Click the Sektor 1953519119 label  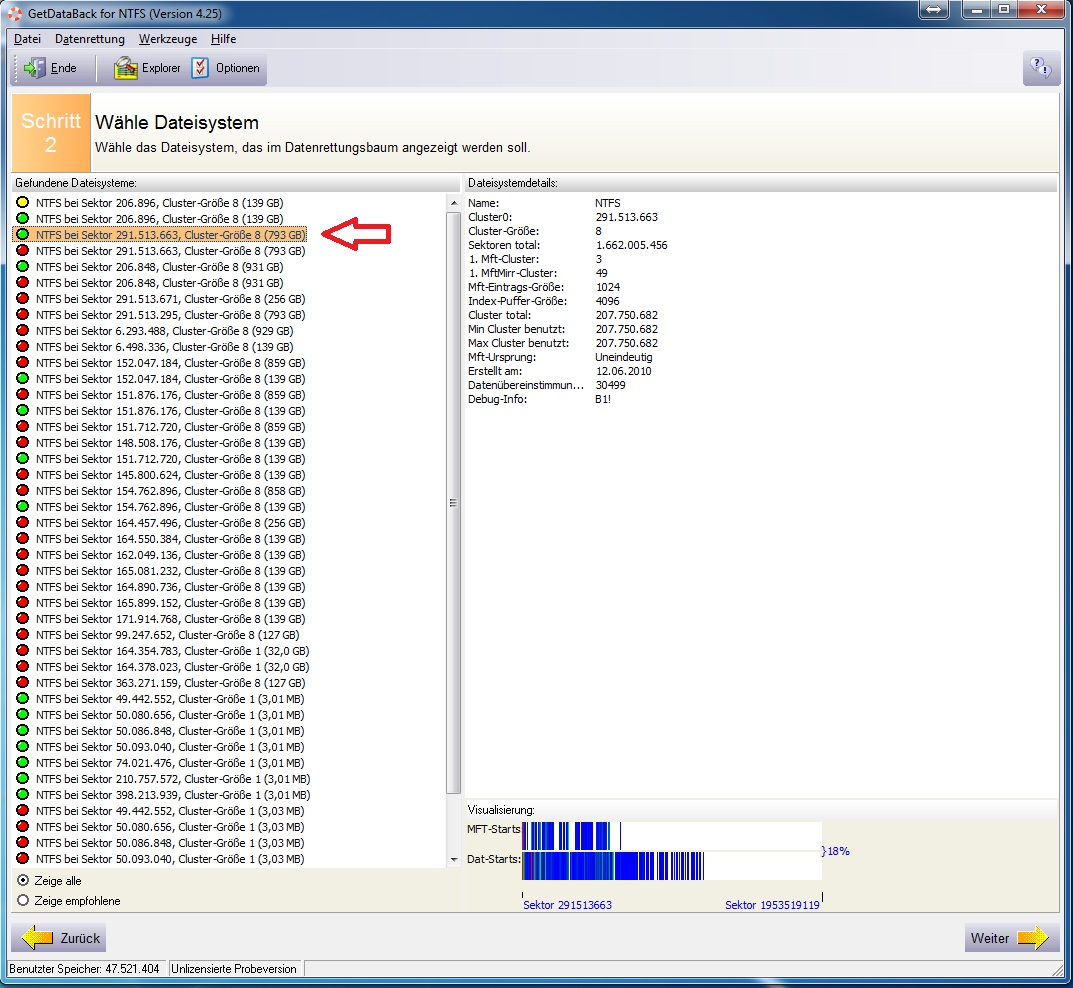[x=772, y=905]
